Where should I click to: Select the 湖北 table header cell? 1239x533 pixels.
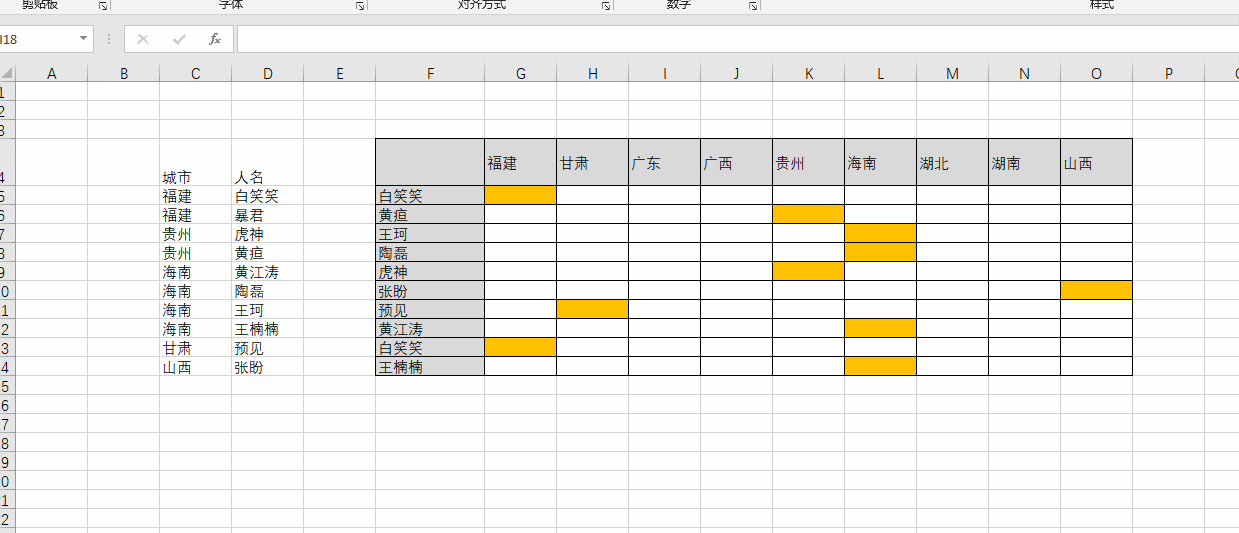[x=952, y=162]
